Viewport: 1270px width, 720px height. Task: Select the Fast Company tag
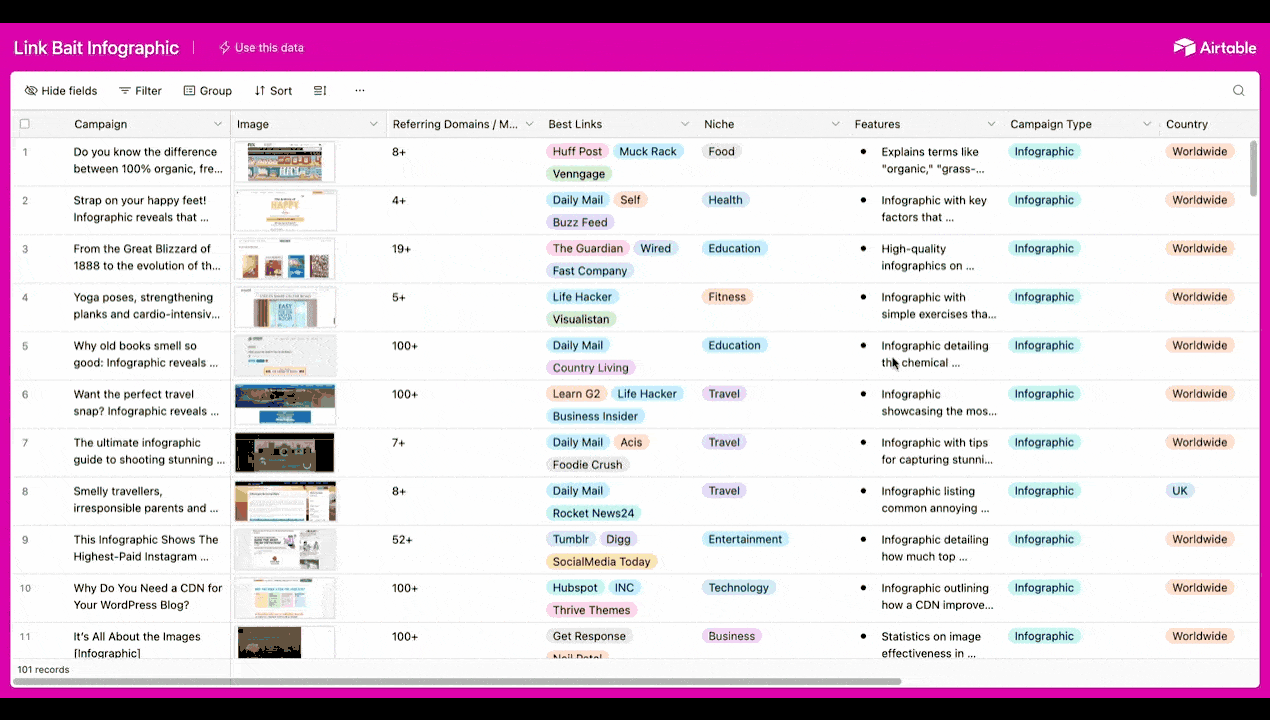pos(590,271)
